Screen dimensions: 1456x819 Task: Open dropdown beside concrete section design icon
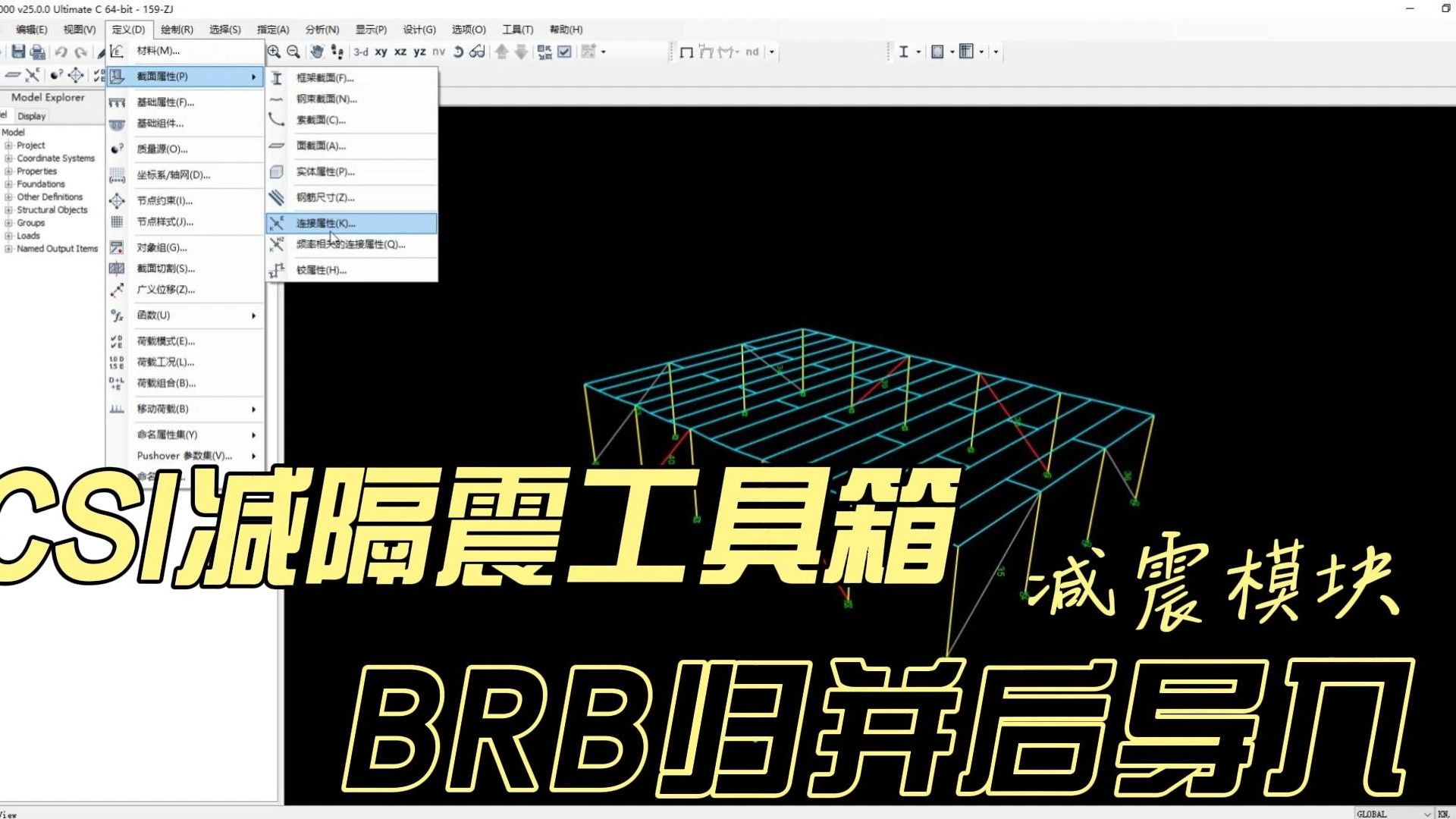tap(952, 52)
